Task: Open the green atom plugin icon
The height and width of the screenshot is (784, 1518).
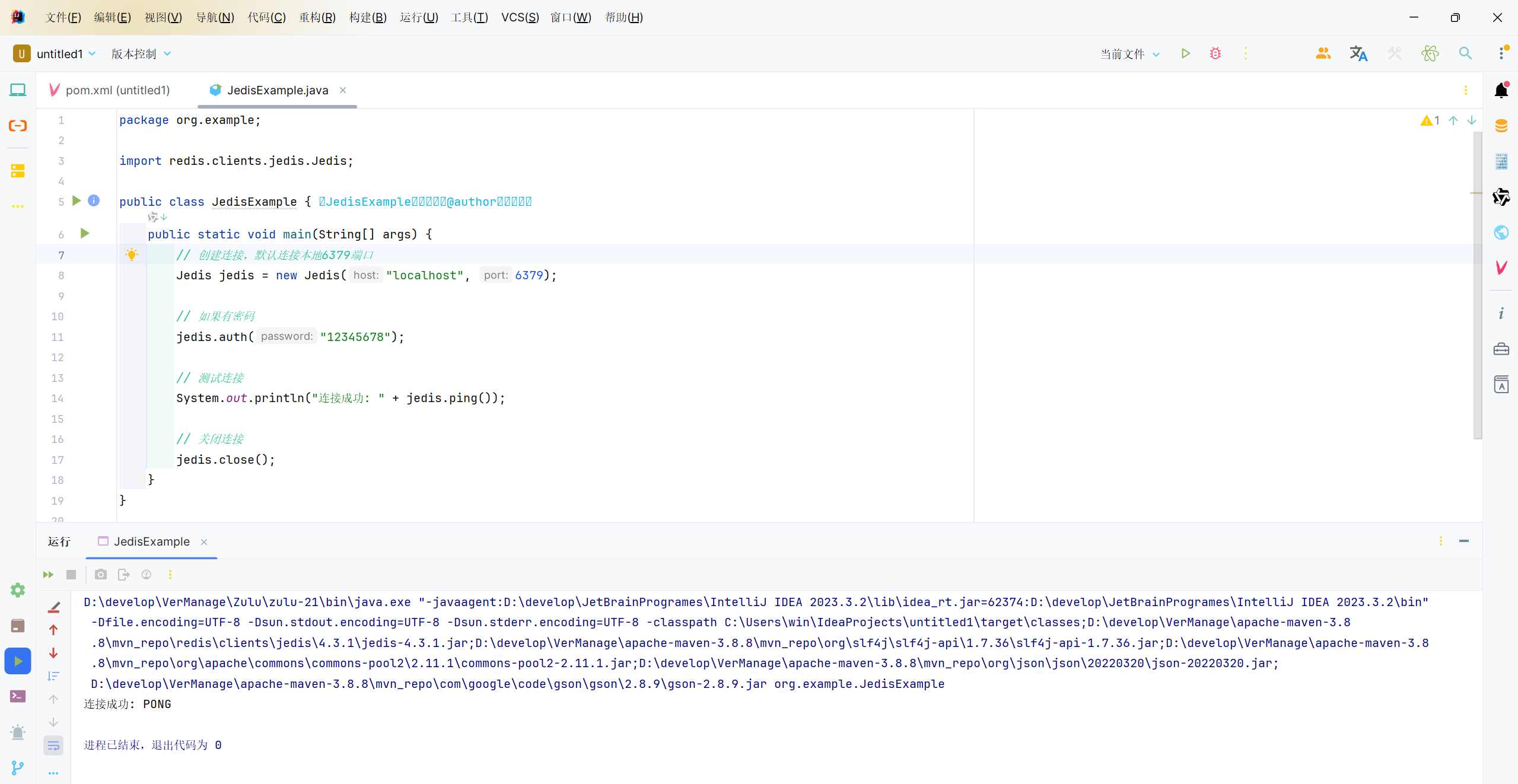Action: click(x=1430, y=54)
